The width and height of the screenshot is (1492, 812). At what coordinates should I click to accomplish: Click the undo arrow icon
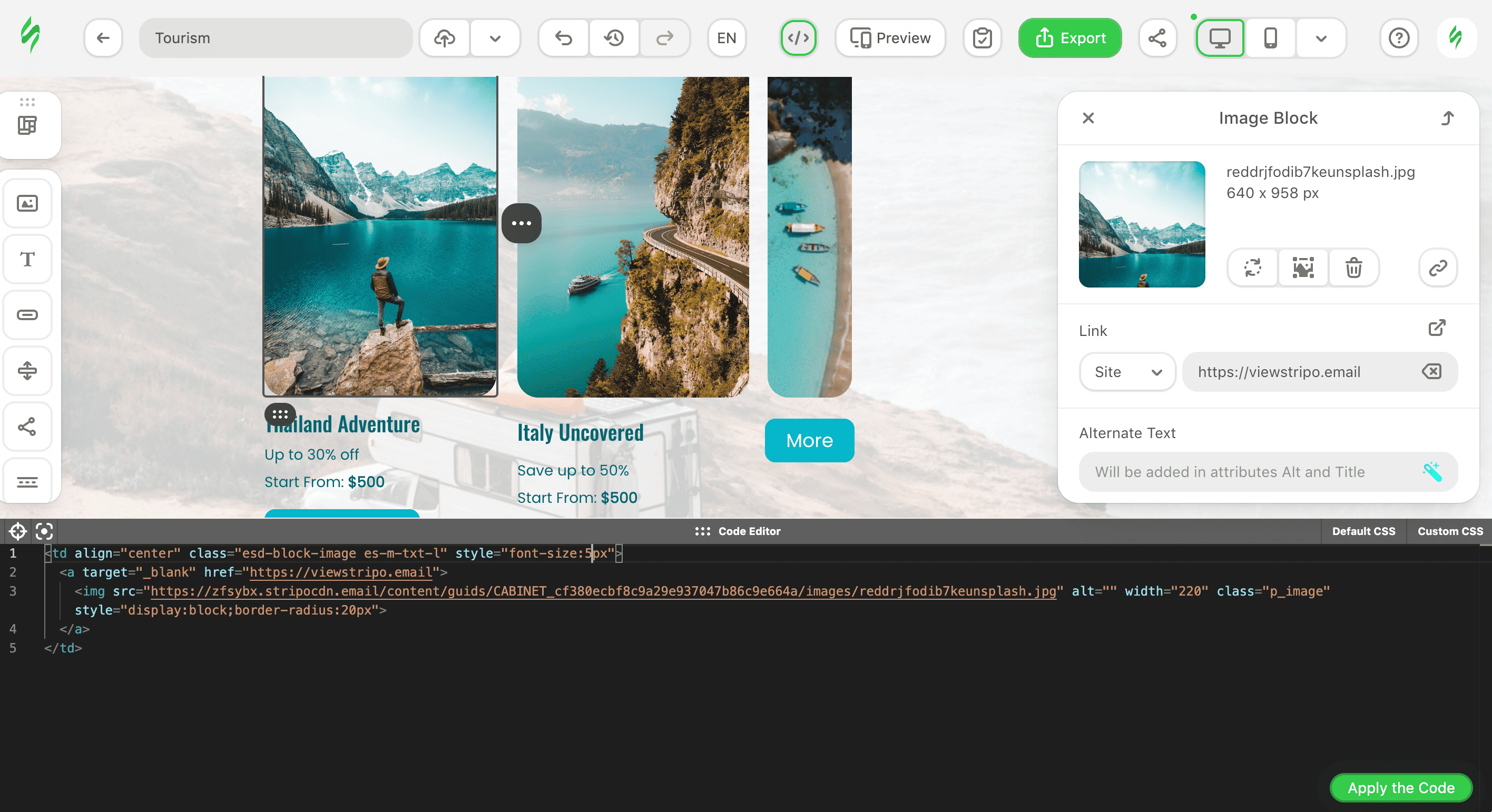[x=564, y=38]
